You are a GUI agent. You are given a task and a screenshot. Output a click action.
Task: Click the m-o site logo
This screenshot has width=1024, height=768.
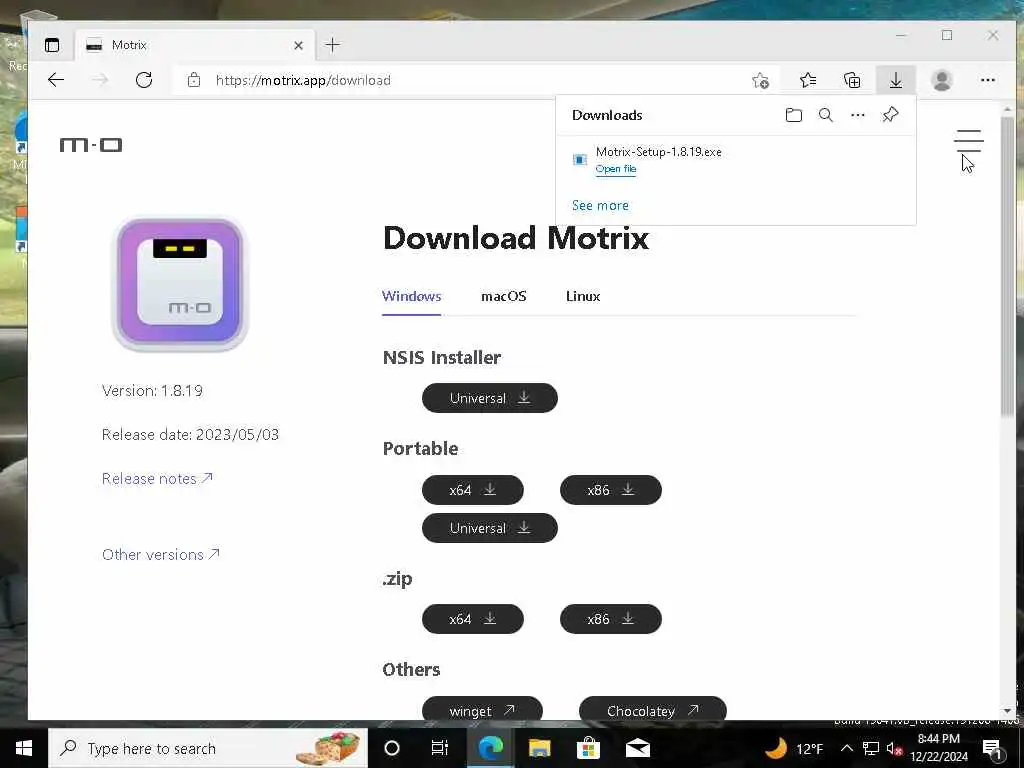(x=91, y=145)
